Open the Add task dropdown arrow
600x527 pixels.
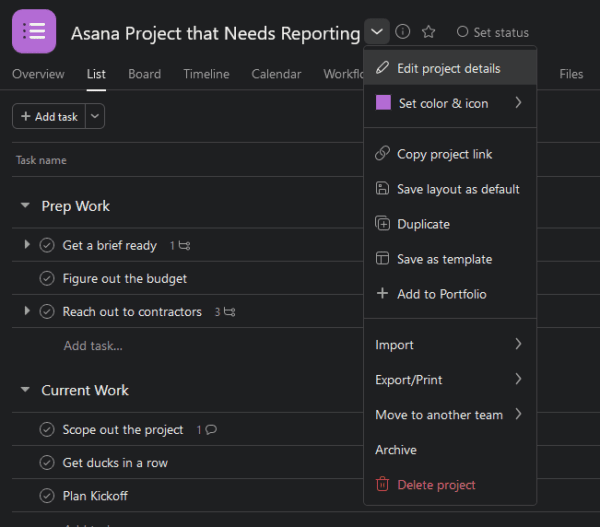pyautogui.click(x=95, y=116)
